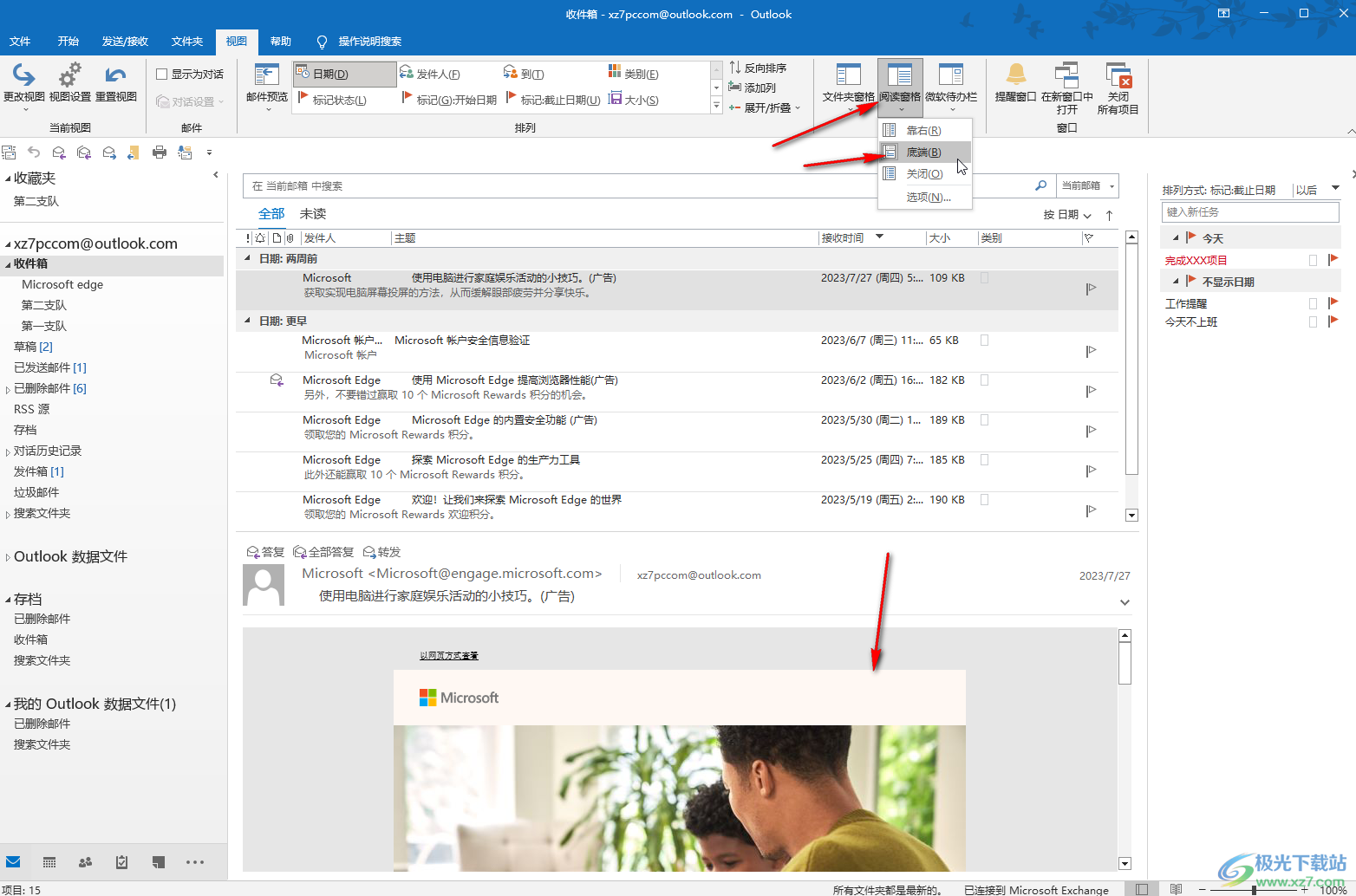
Task: Switch to Mail via envelope navigation icon
Action: (13, 862)
